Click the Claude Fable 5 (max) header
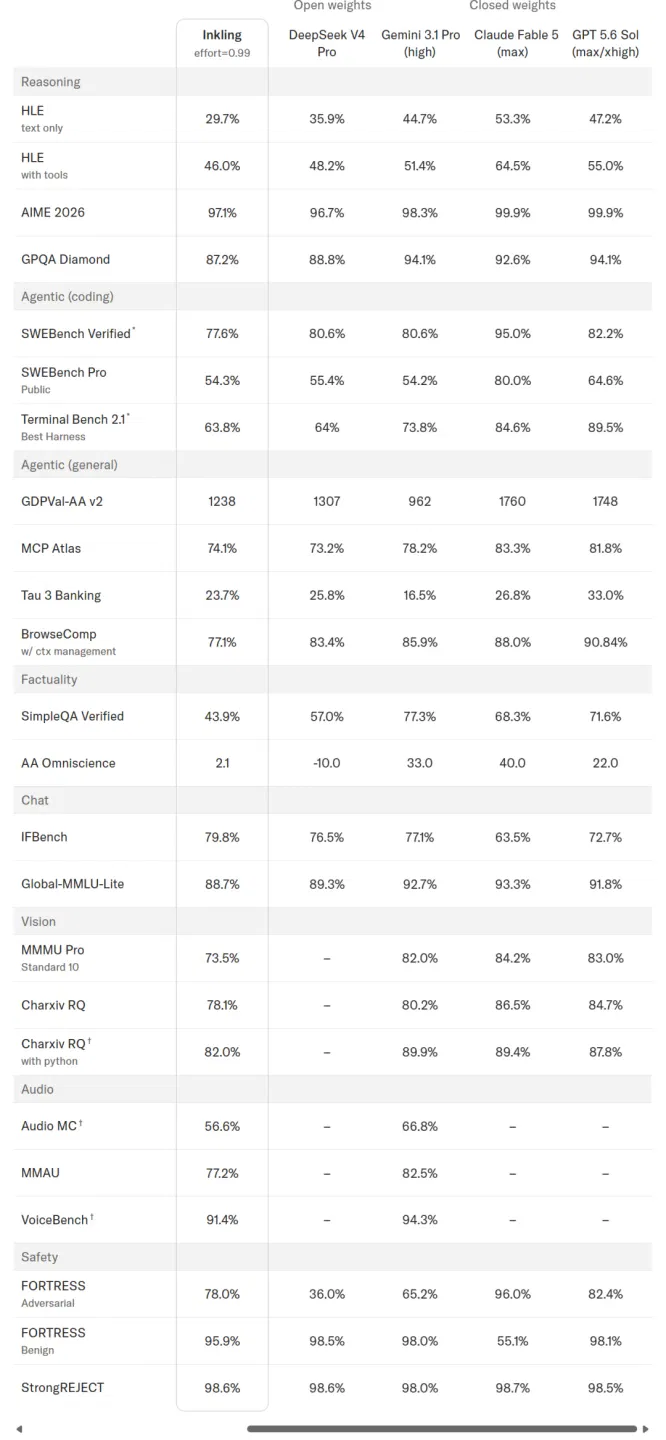This screenshot has width=666, height=1440. 513,43
